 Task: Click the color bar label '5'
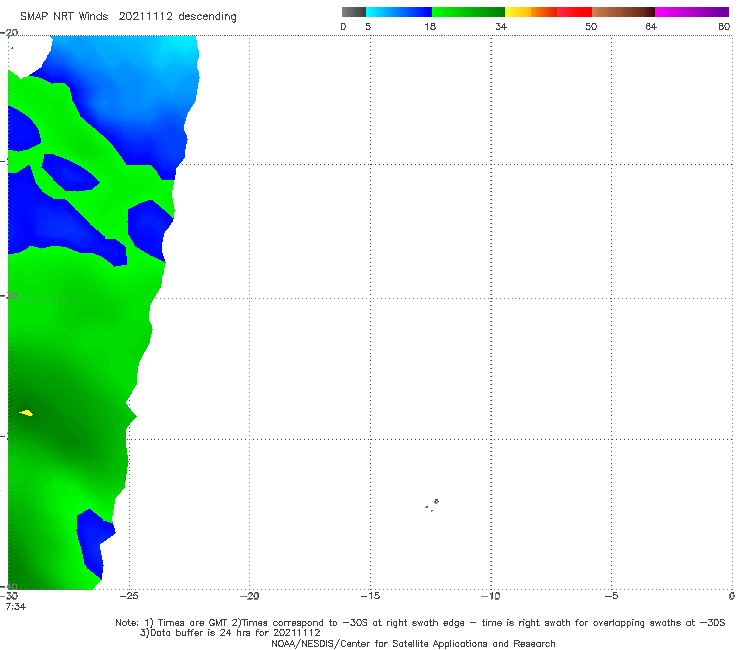pos(368,27)
